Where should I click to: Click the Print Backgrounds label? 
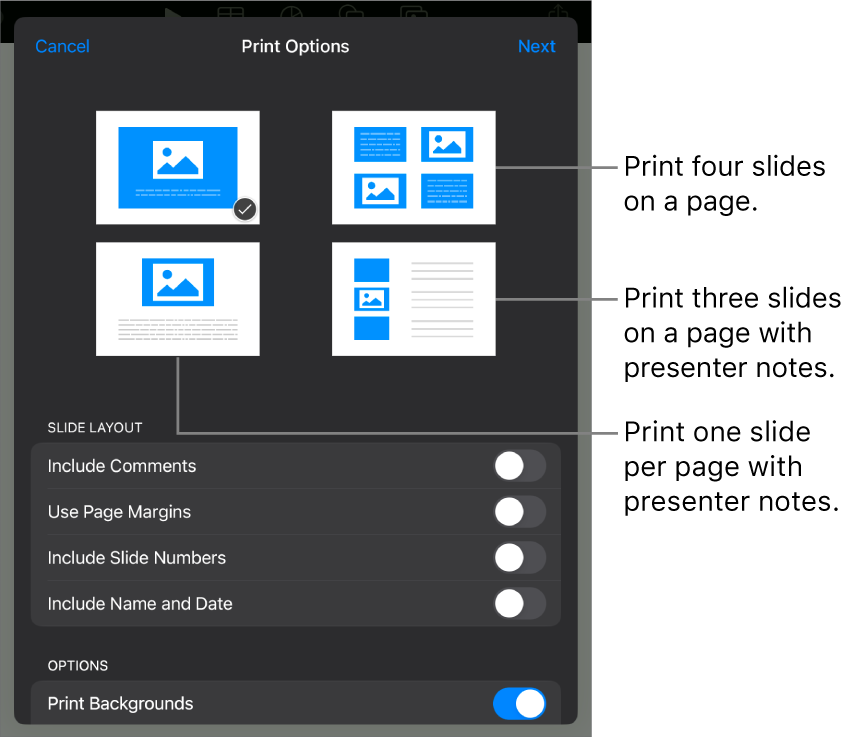click(x=120, y=704)
